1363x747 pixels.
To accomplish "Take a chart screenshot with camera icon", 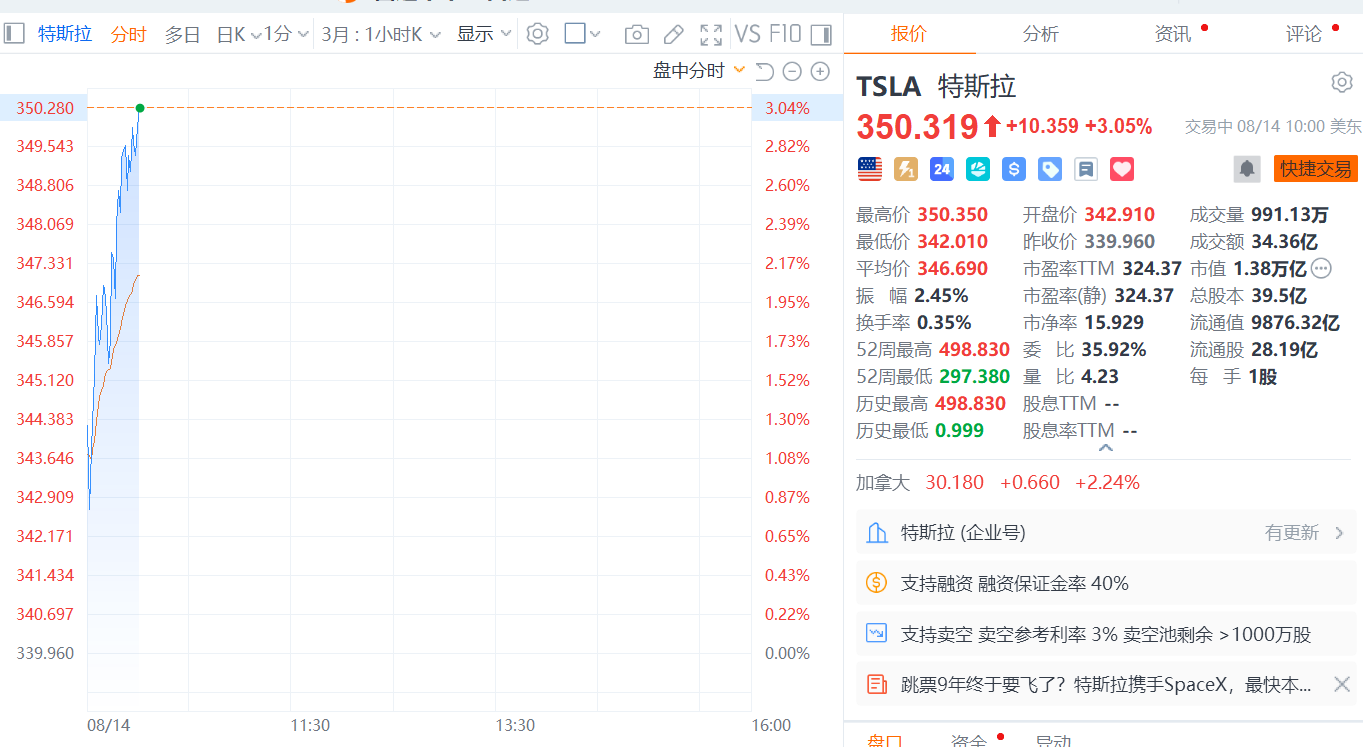I will [636, 35].
